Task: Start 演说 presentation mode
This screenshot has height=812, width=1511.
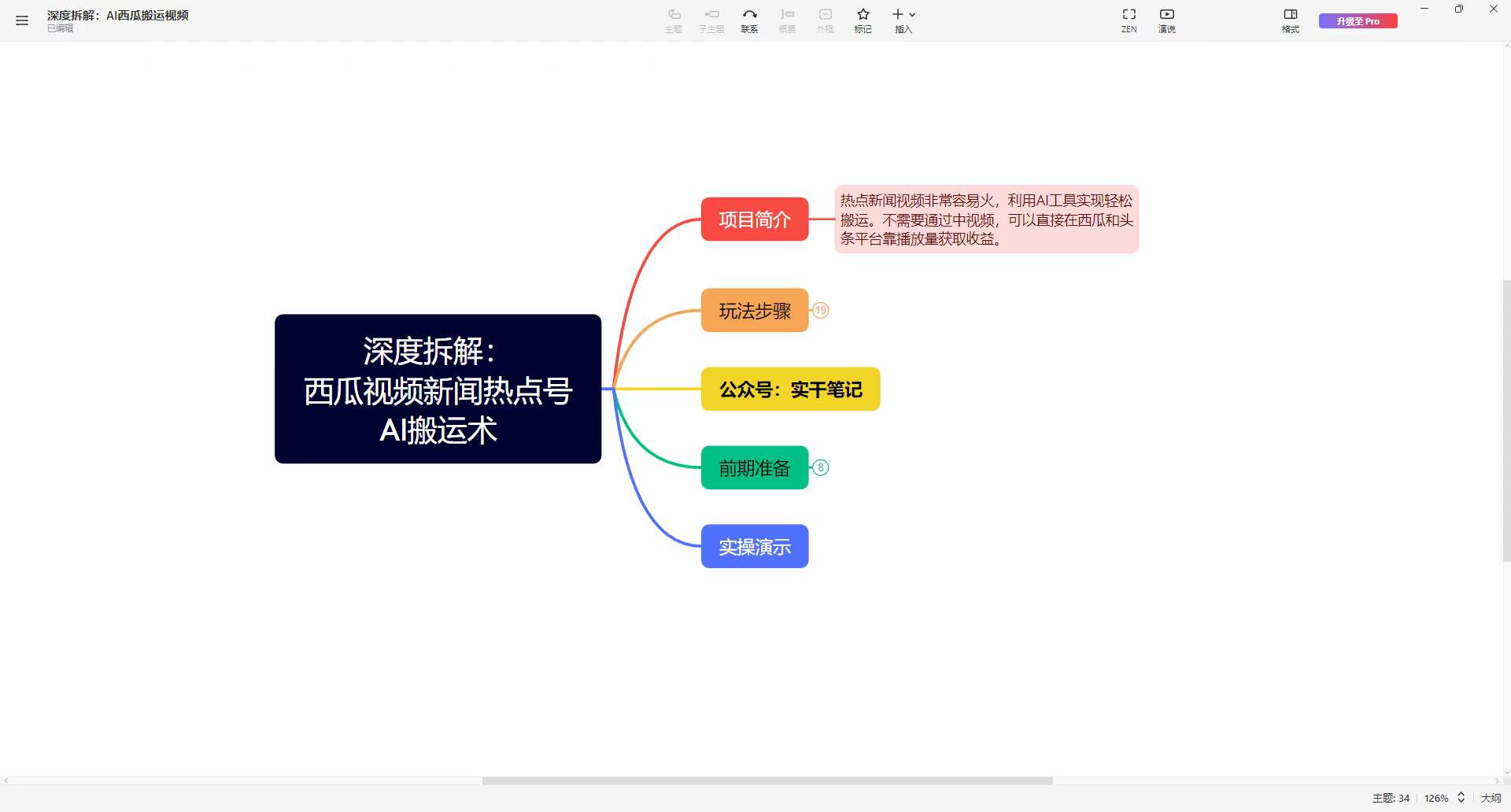Action: [x=1166, y=20]
